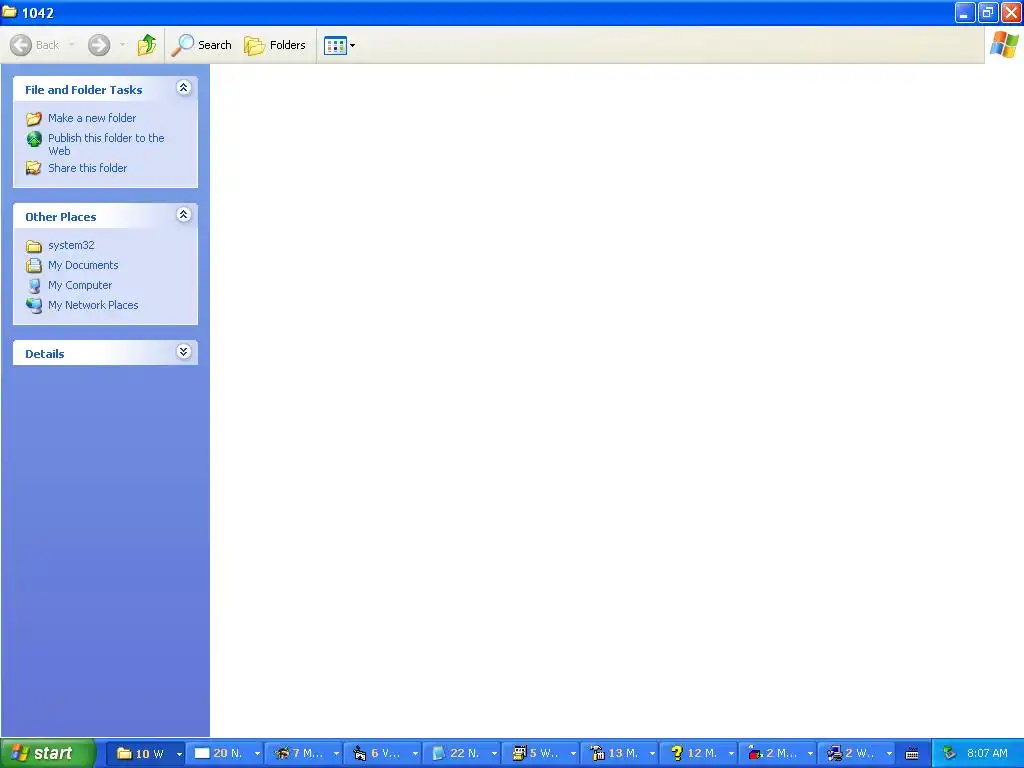Click the system tray icon beside the clock

(949, 753)
